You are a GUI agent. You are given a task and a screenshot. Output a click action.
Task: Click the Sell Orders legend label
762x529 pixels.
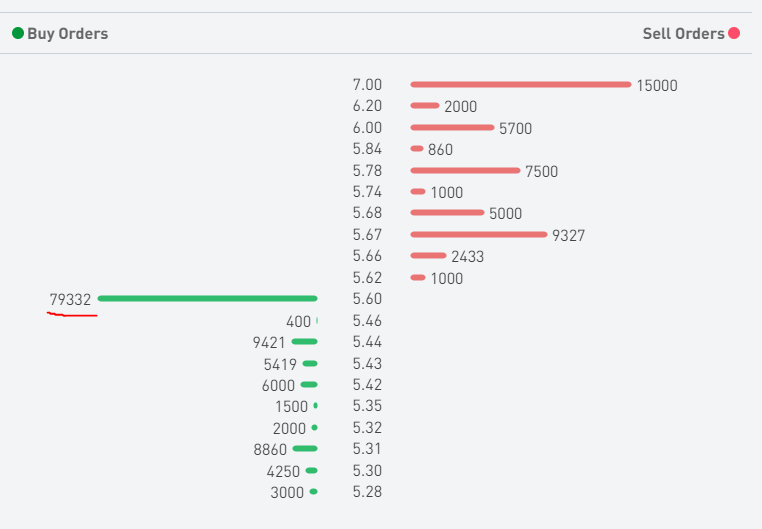pos(683,34)
